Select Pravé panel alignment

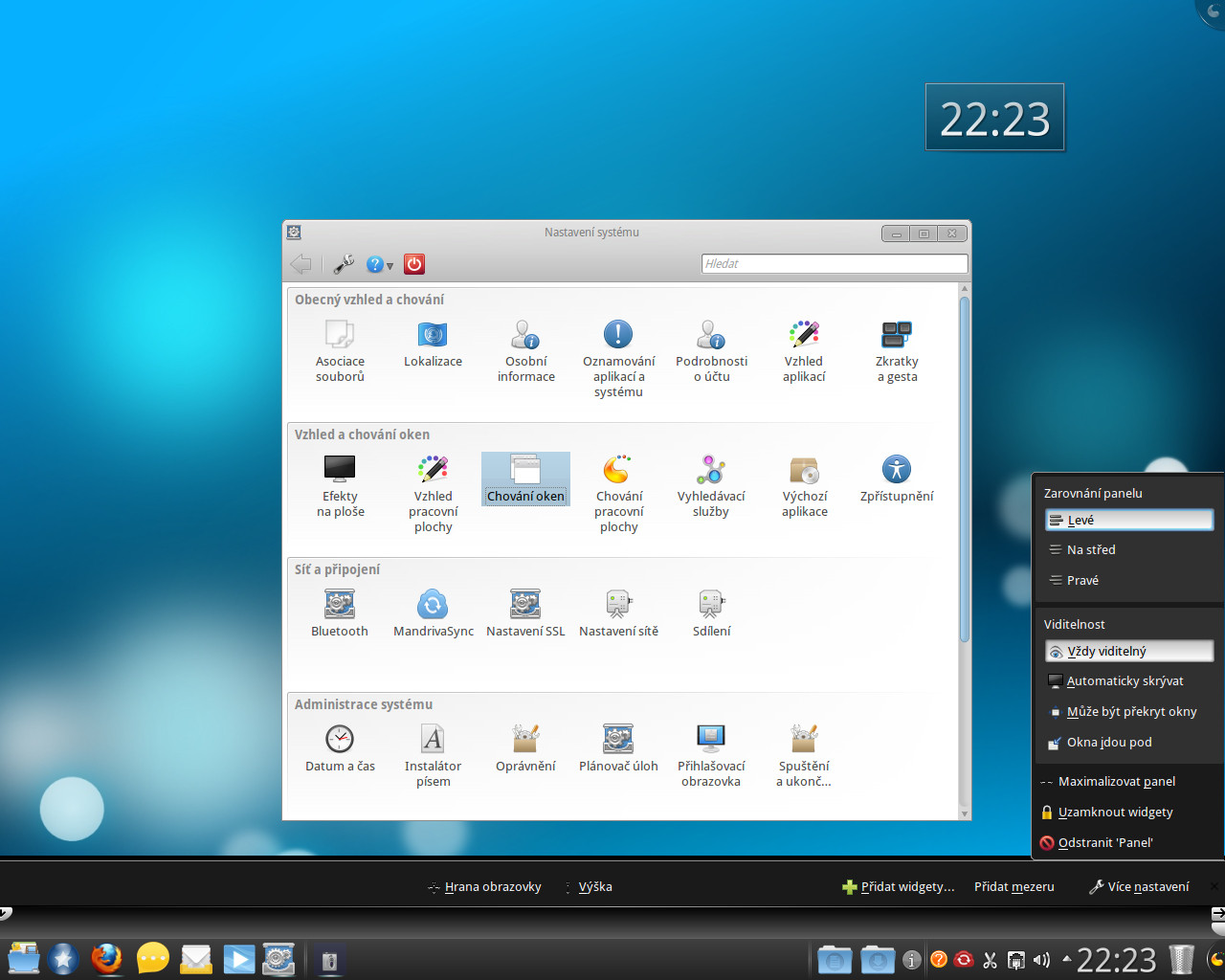1082,581
